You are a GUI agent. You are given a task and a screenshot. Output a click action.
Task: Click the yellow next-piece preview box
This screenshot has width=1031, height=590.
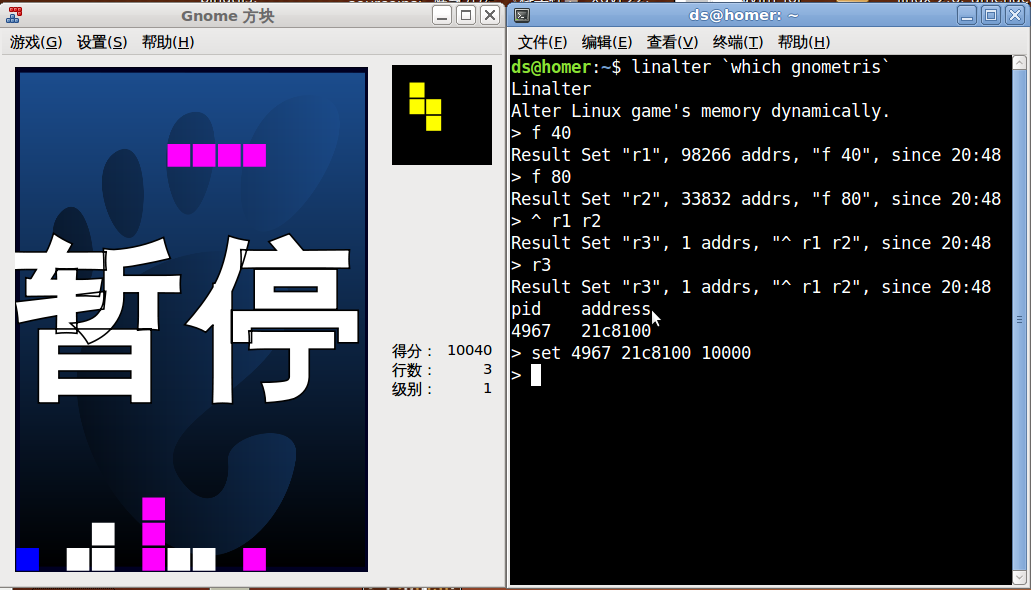pyautogui.click(x=442, y=114)
